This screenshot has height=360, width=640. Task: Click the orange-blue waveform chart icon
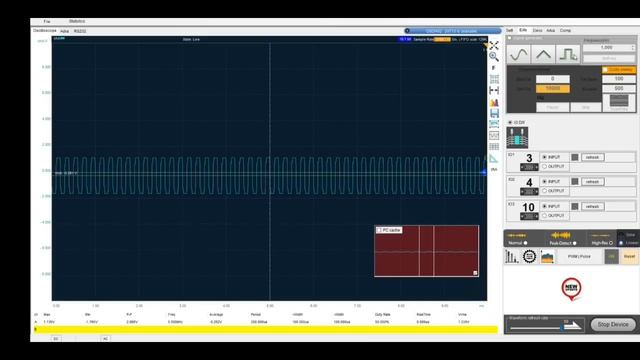coord(547,256)
